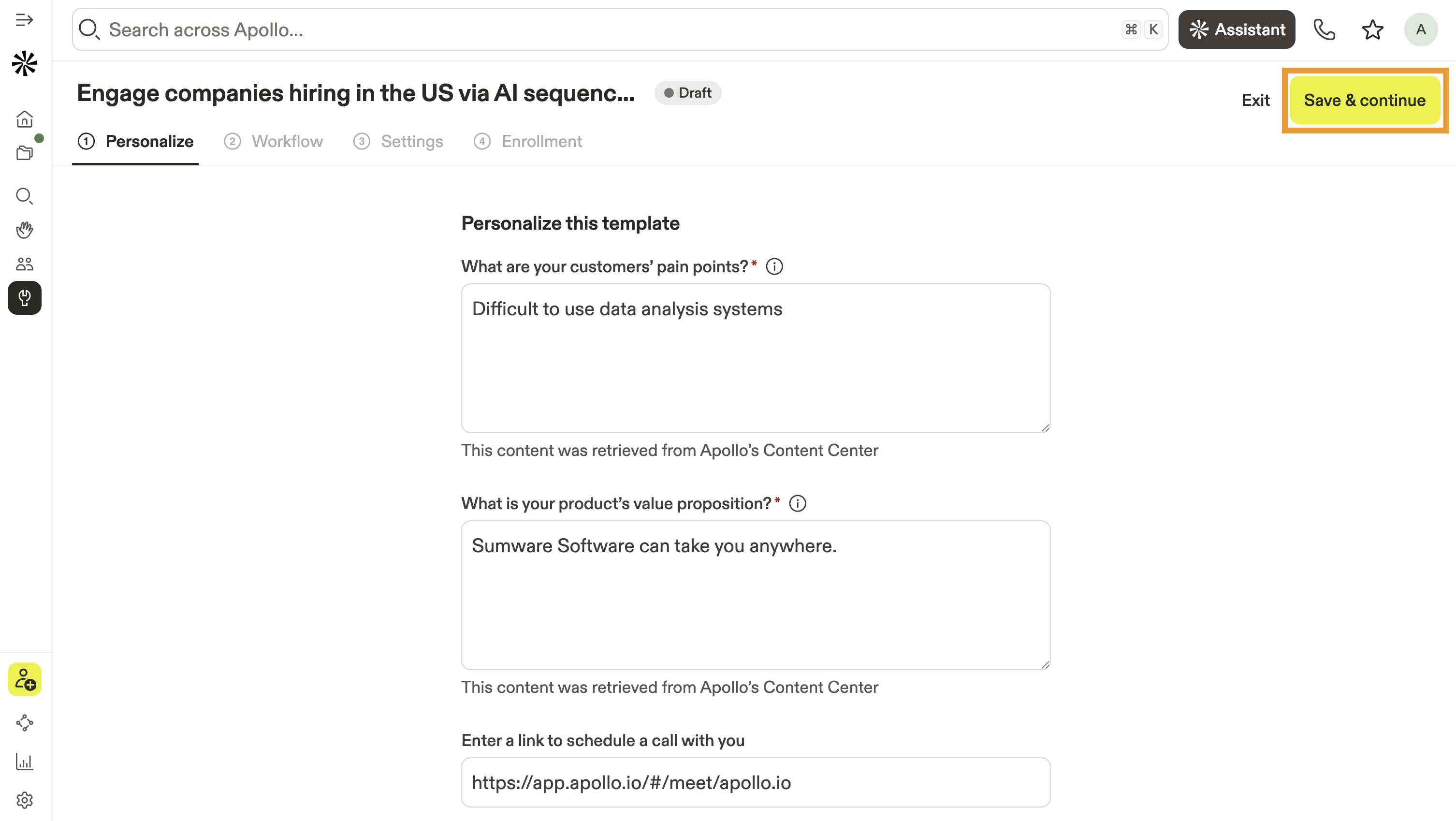This screenshot has height=821, width=1456.
Task: Click the Apollo logo in the sidebar
Action: point(24,64)
